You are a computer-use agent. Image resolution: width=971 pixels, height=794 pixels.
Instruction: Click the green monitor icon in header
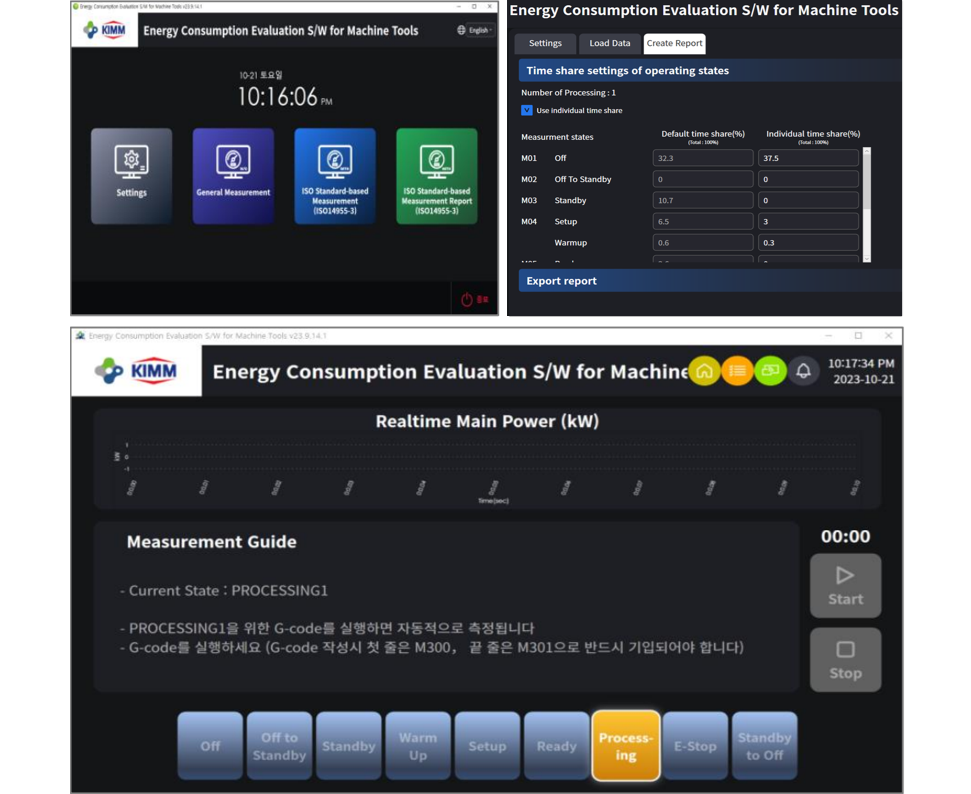coord(770,371)
